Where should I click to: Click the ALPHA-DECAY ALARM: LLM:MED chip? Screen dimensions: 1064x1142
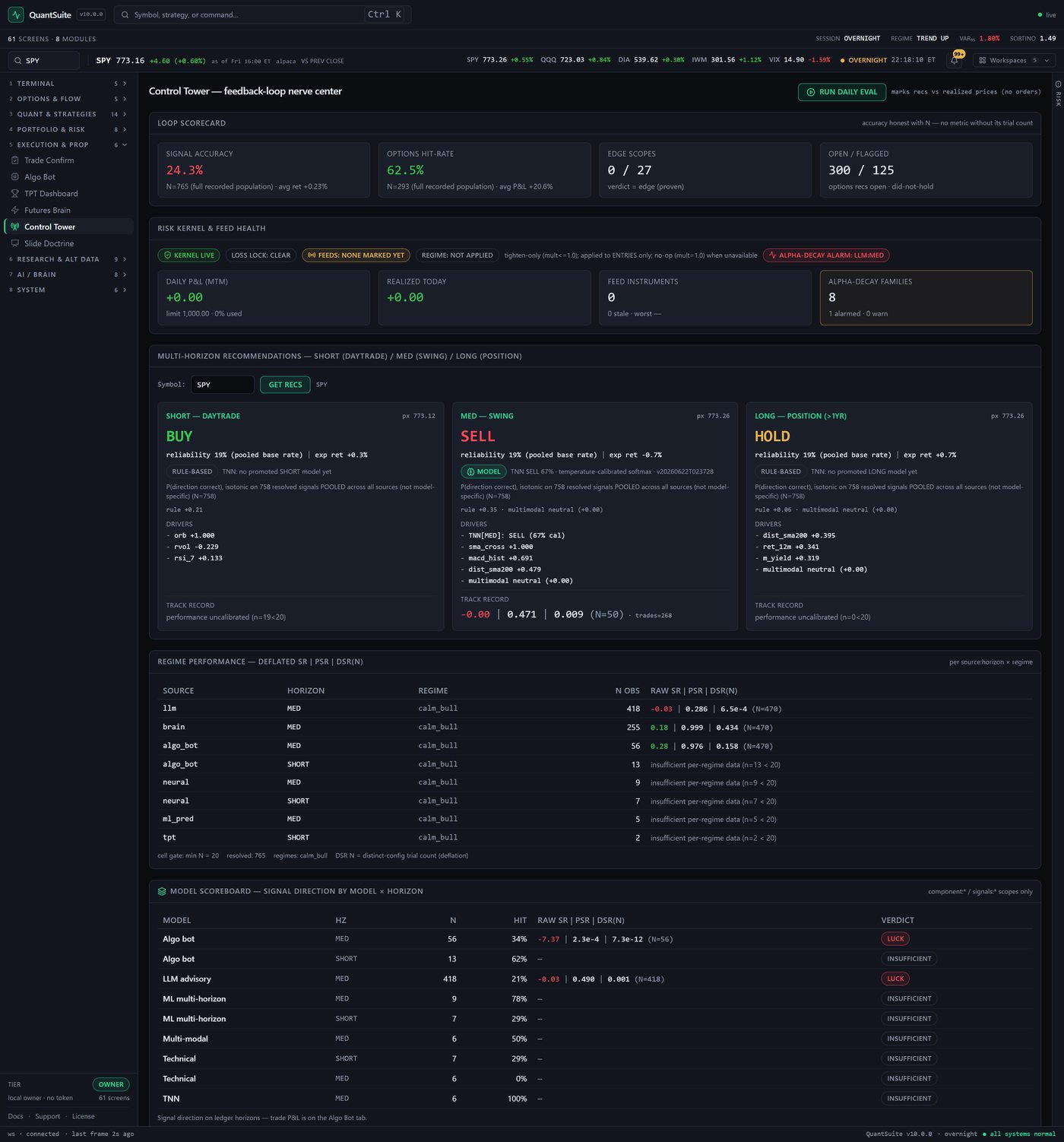tap(826, 255)
